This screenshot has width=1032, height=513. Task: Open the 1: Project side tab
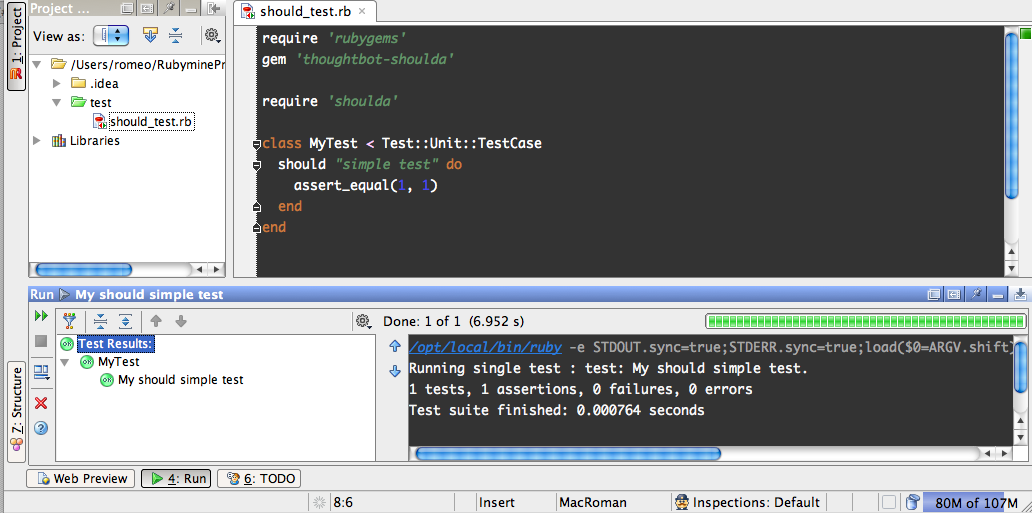pos(16,46)
